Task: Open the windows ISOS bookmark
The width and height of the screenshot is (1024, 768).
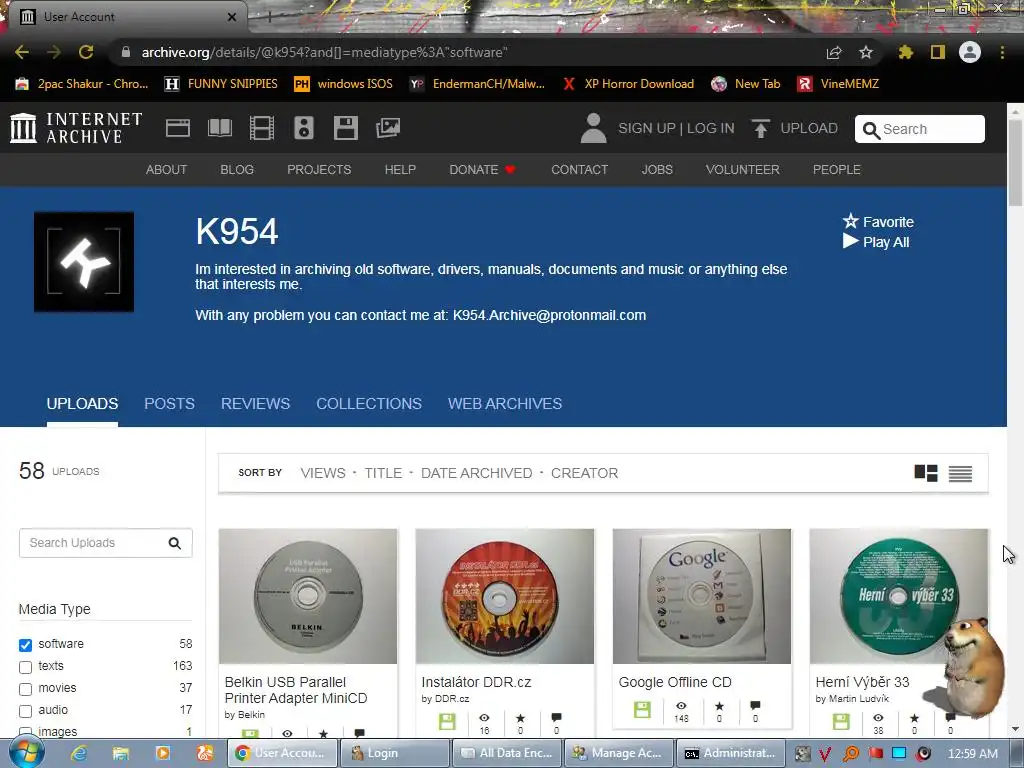Action: [344, 84]
